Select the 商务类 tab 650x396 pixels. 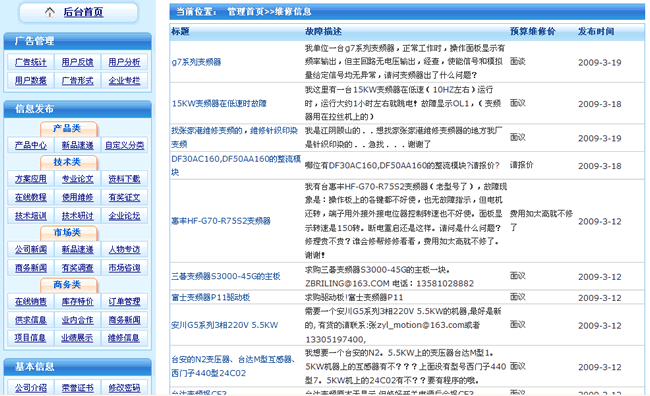[68, 285]
